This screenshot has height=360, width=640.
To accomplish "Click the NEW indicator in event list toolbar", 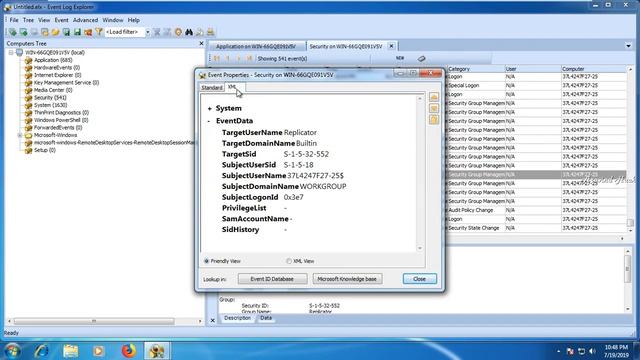I will [400, 58].
